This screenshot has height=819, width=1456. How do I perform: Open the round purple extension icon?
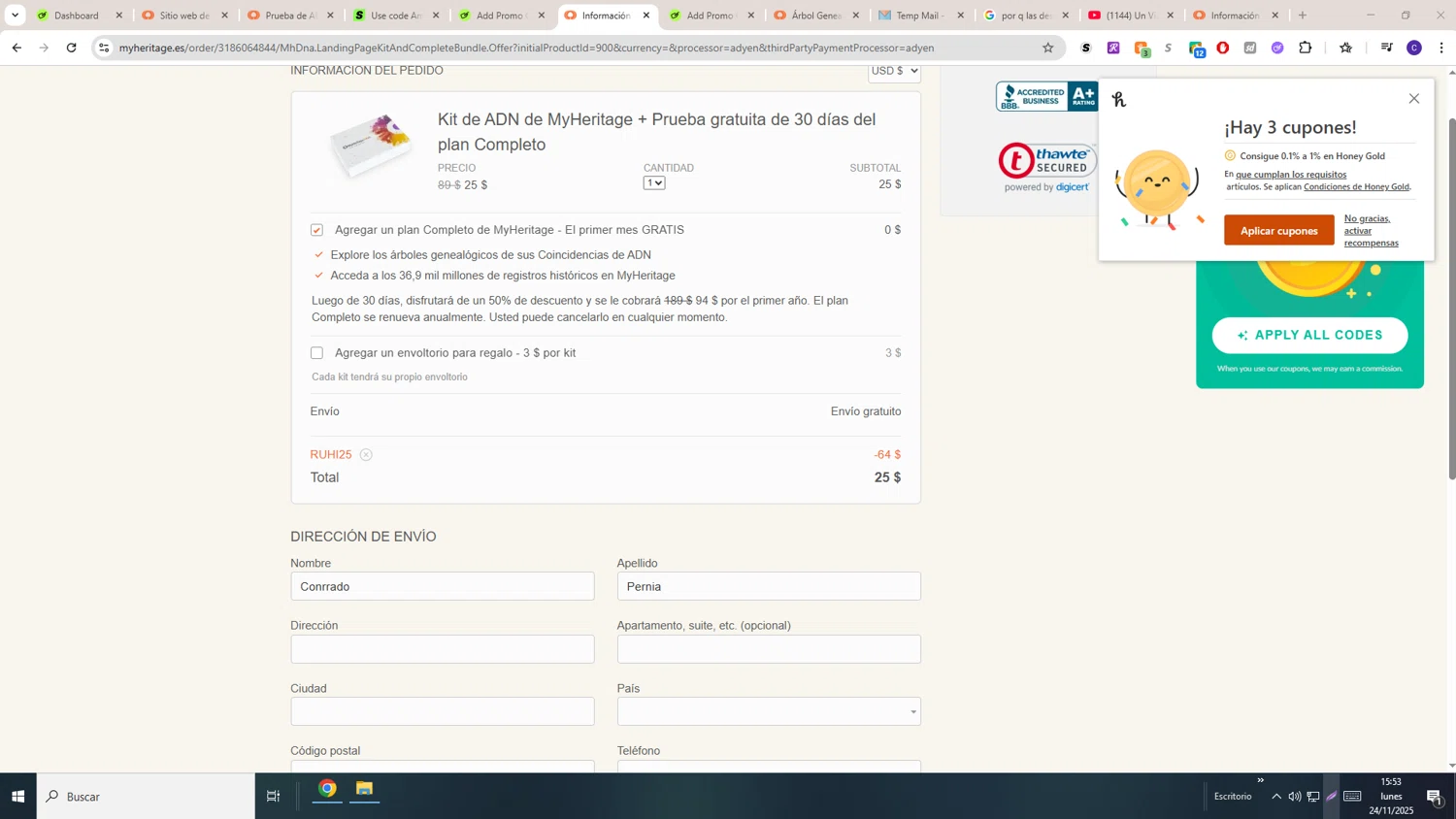[x=1277, y=48]
